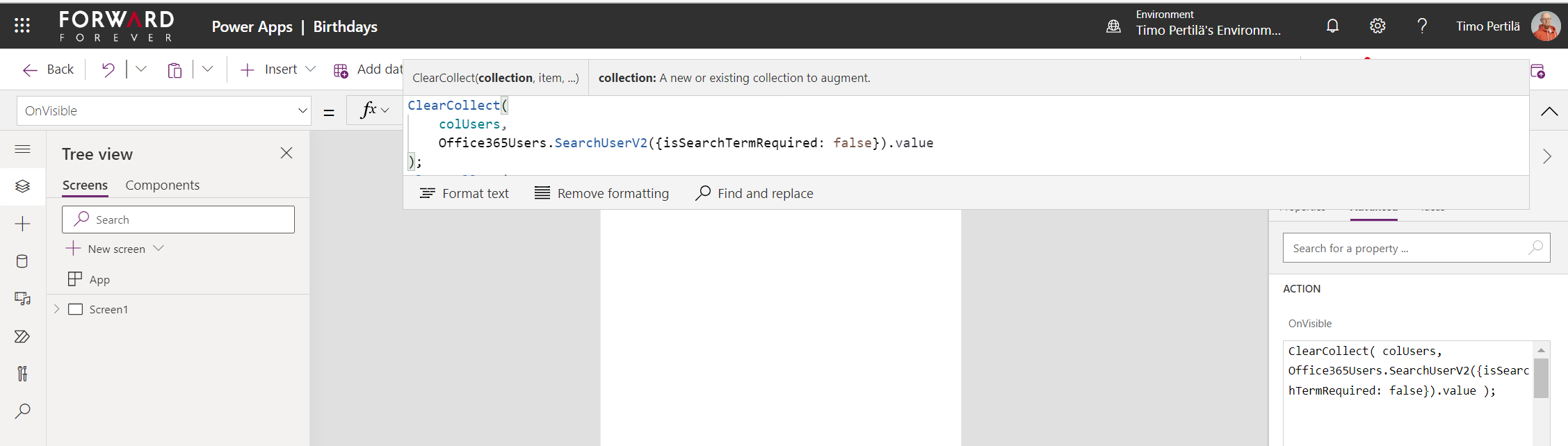
Task: Expand the Screen1 tree node
Action: 57,309
